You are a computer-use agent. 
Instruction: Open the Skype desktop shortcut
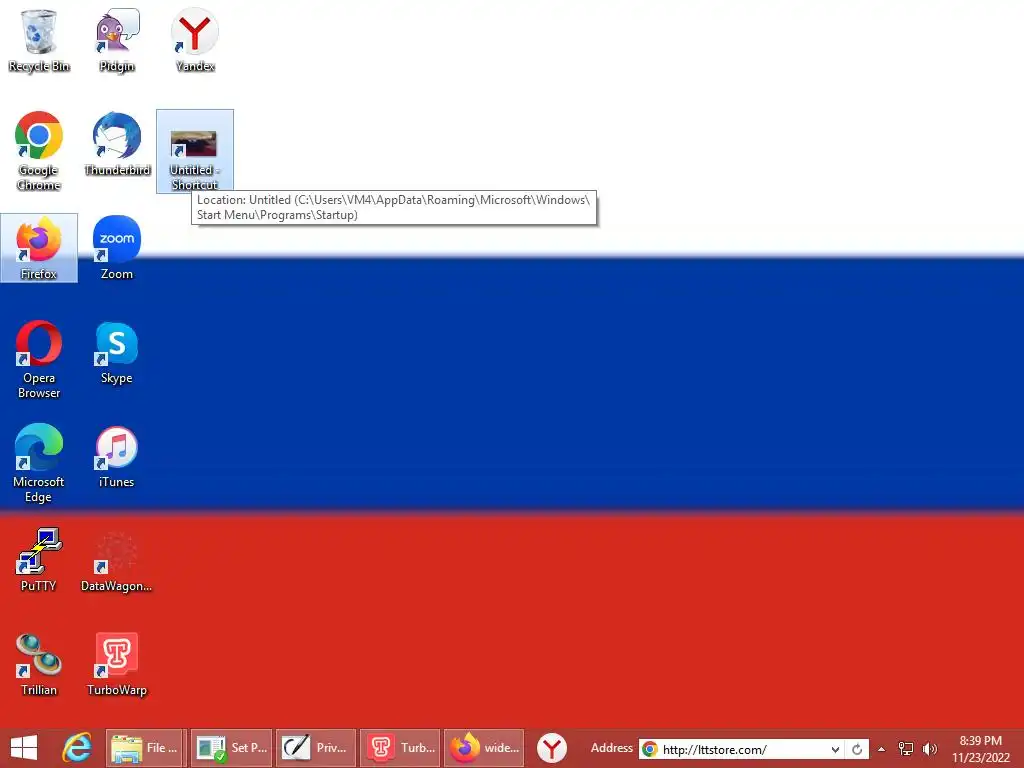click(116, 353)
